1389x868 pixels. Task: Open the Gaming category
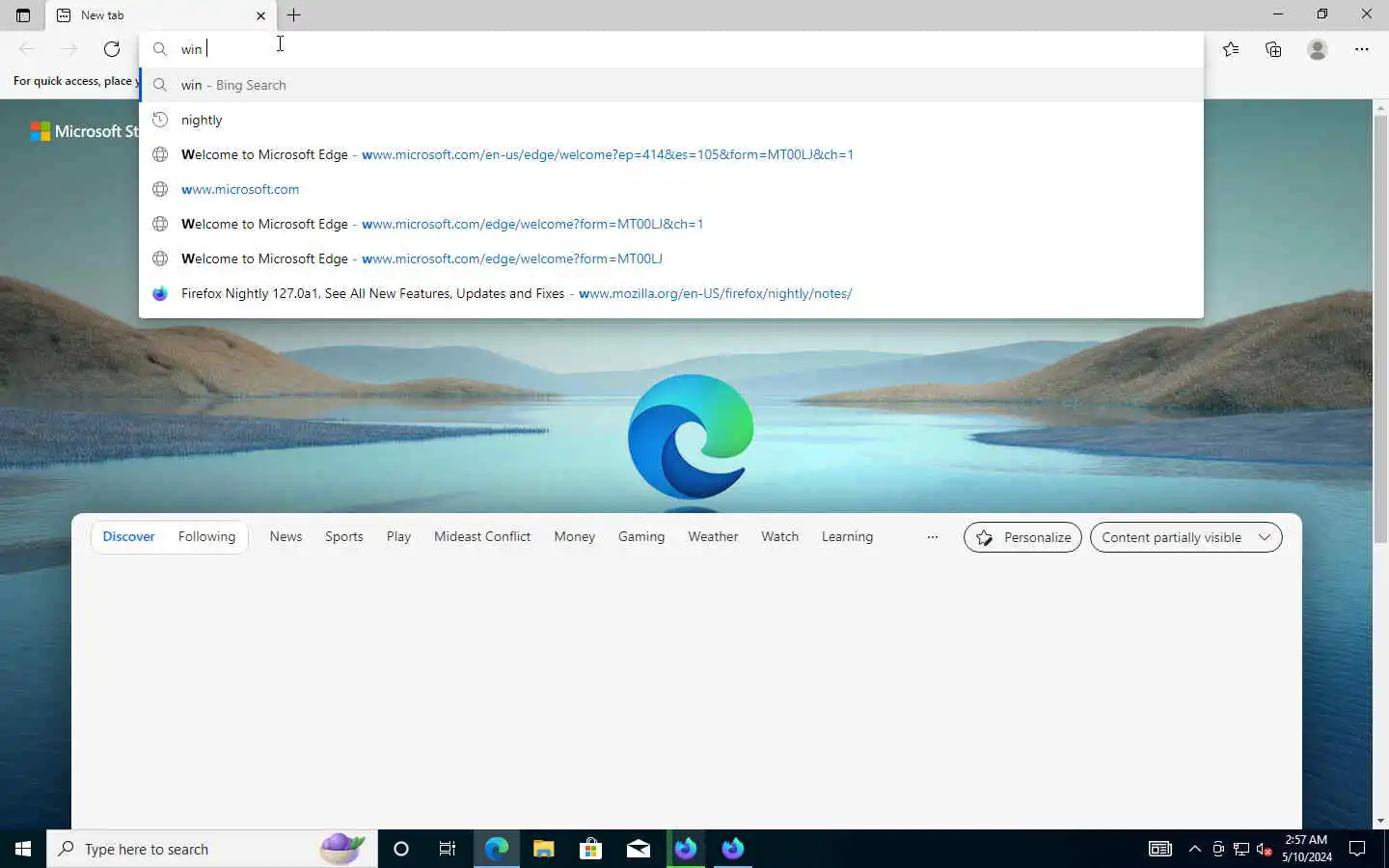point(641,537)
